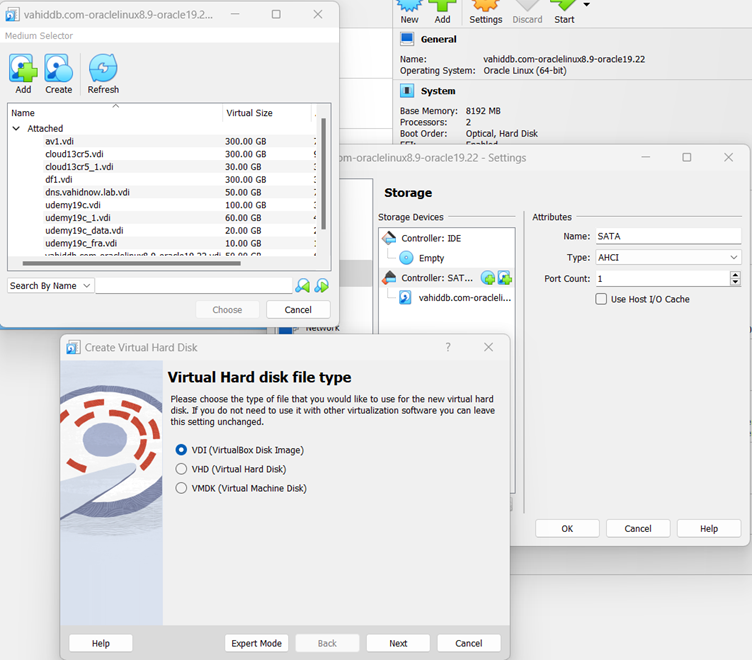The height and width of the screenshot is (660, 752).
Task: Switch to Expert Mode
Action: (x=257, y=643)
